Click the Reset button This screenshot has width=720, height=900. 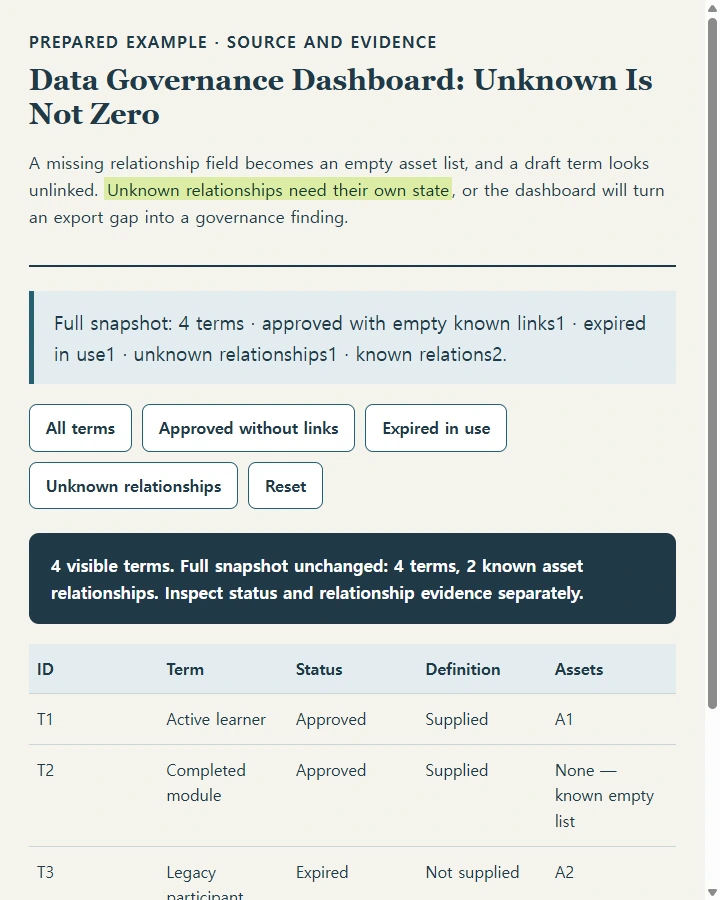point(285,486)
